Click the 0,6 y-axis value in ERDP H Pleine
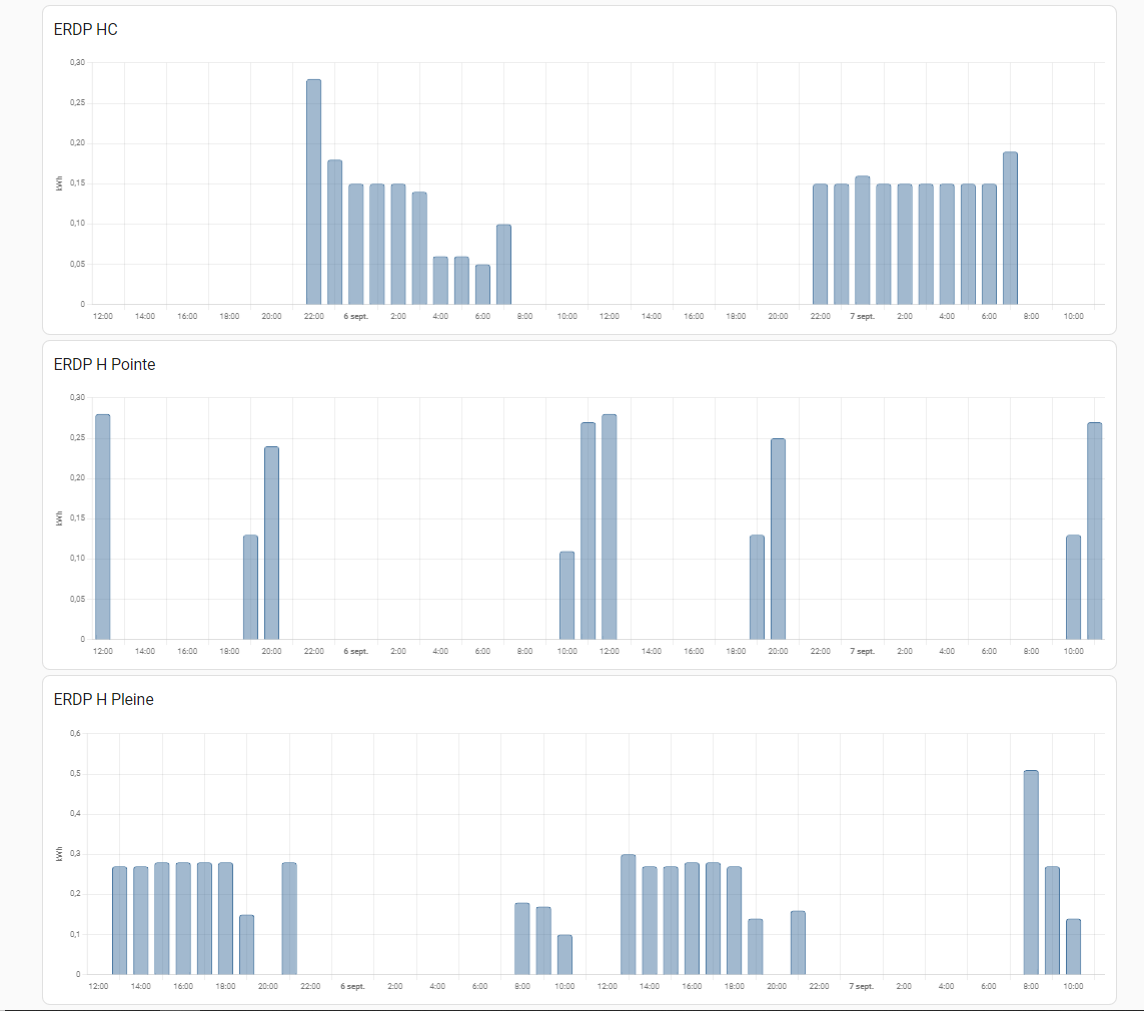The image size is (1144, 1011). tap(74, 733)
